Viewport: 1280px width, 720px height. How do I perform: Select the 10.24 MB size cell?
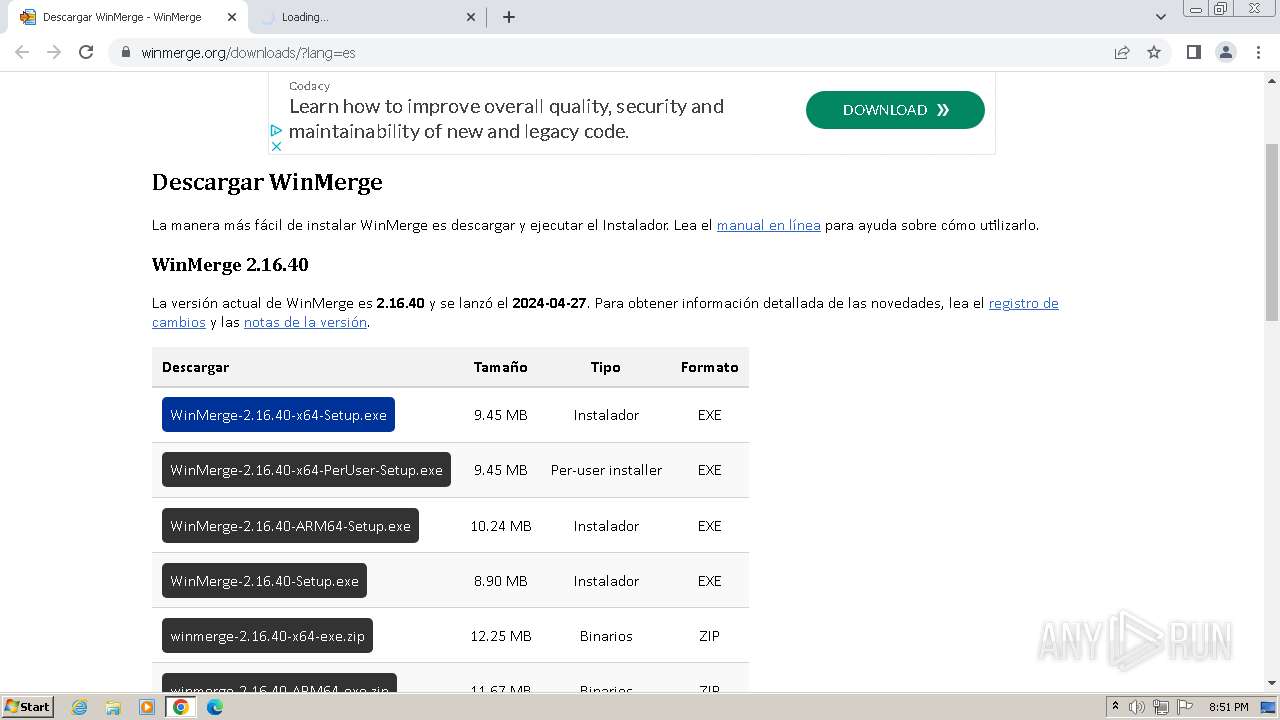tap(501, 526)
